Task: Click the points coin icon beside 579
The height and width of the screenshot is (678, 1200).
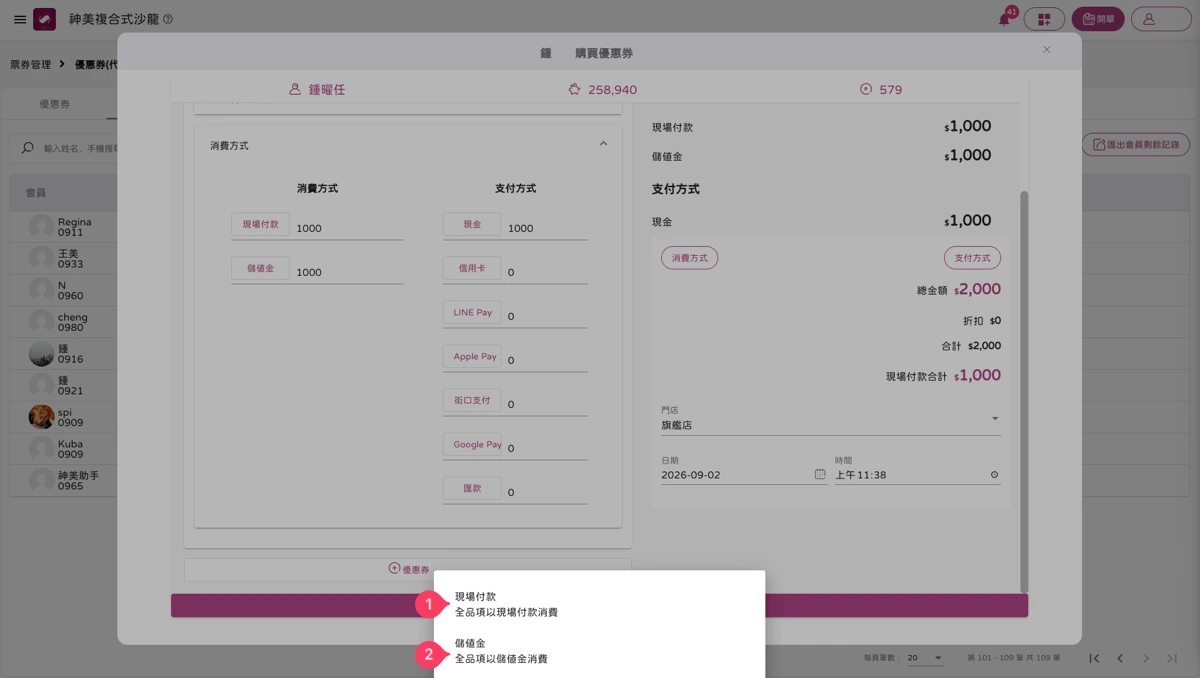Action: coord(866,89)
